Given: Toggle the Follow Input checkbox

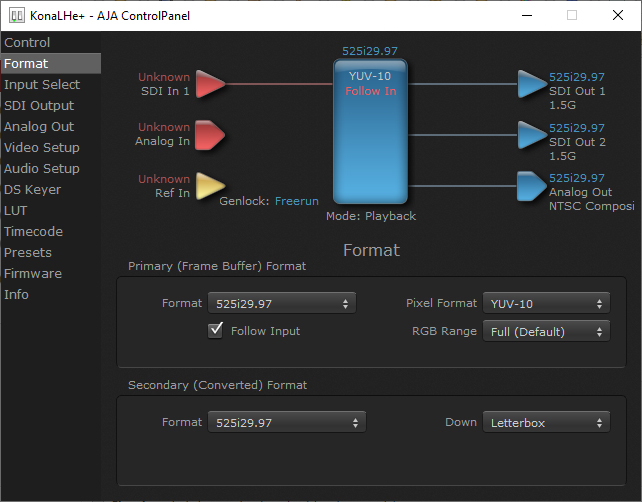Looking at the screenshot, I should (215, 330).
